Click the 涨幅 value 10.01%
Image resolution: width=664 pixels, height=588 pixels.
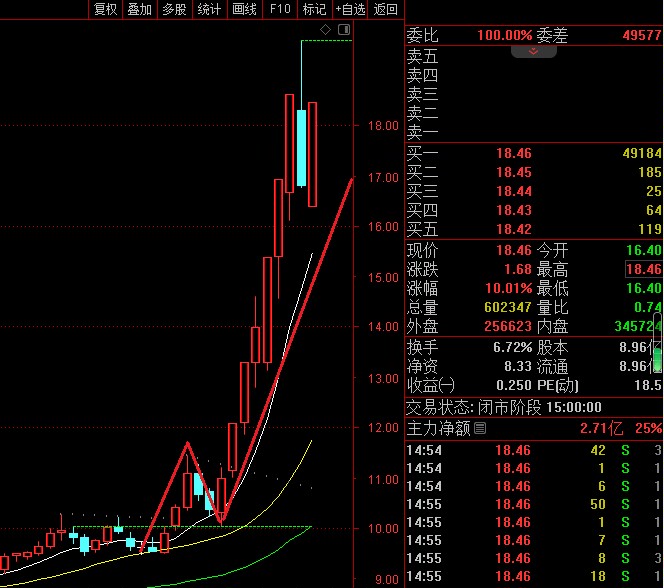pyautogui.click(x=509, y=288)
